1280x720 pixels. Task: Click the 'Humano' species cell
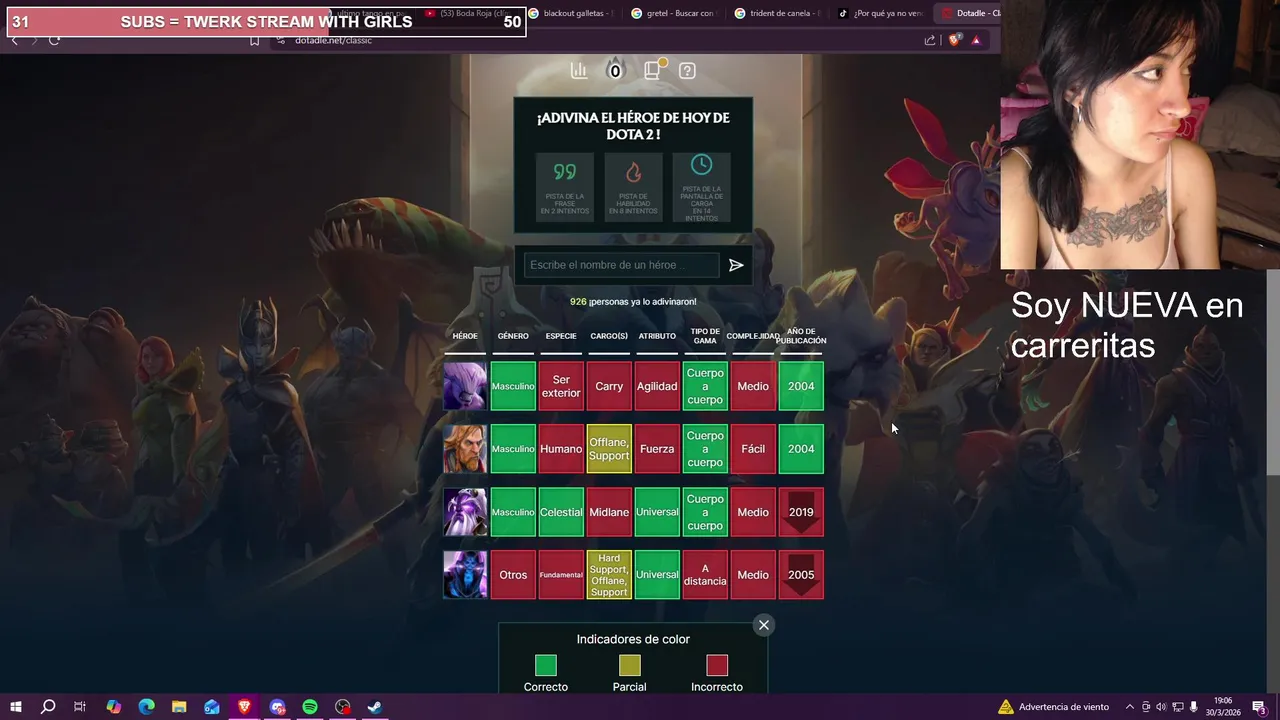561,449
